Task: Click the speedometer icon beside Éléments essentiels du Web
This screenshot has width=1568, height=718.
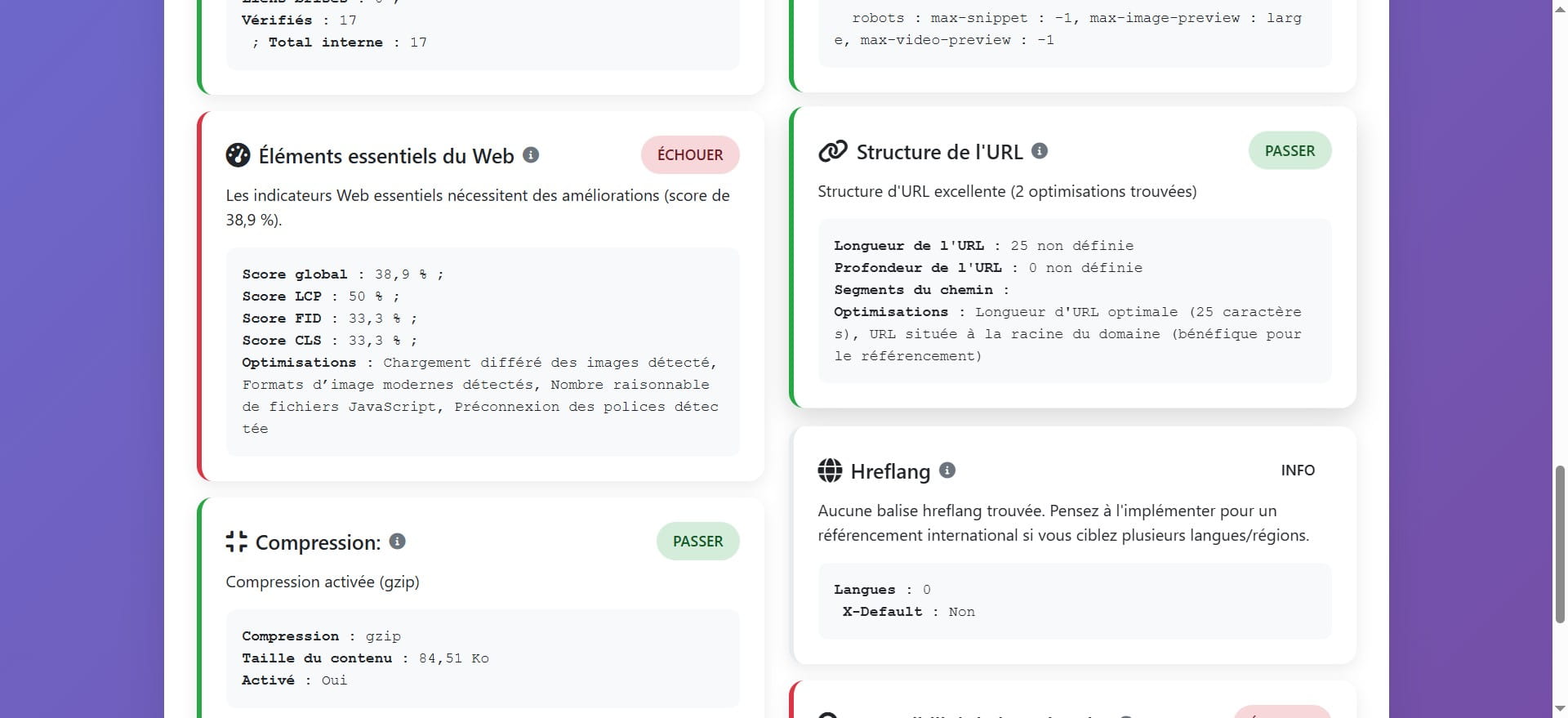Action: point(238,155)
